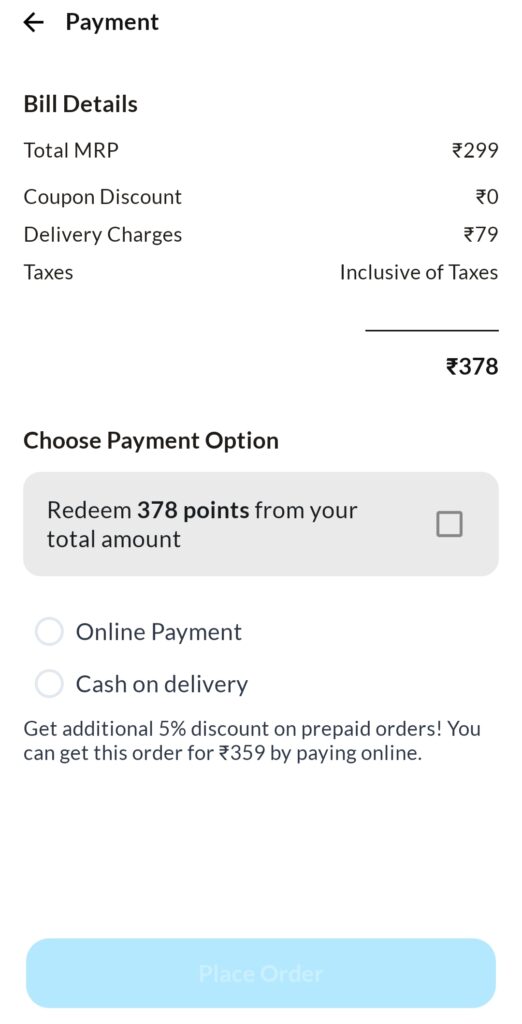Tap the ₹79 delivery charge amount
This screenshot has width=522, height=1024.
click(481, 234)
